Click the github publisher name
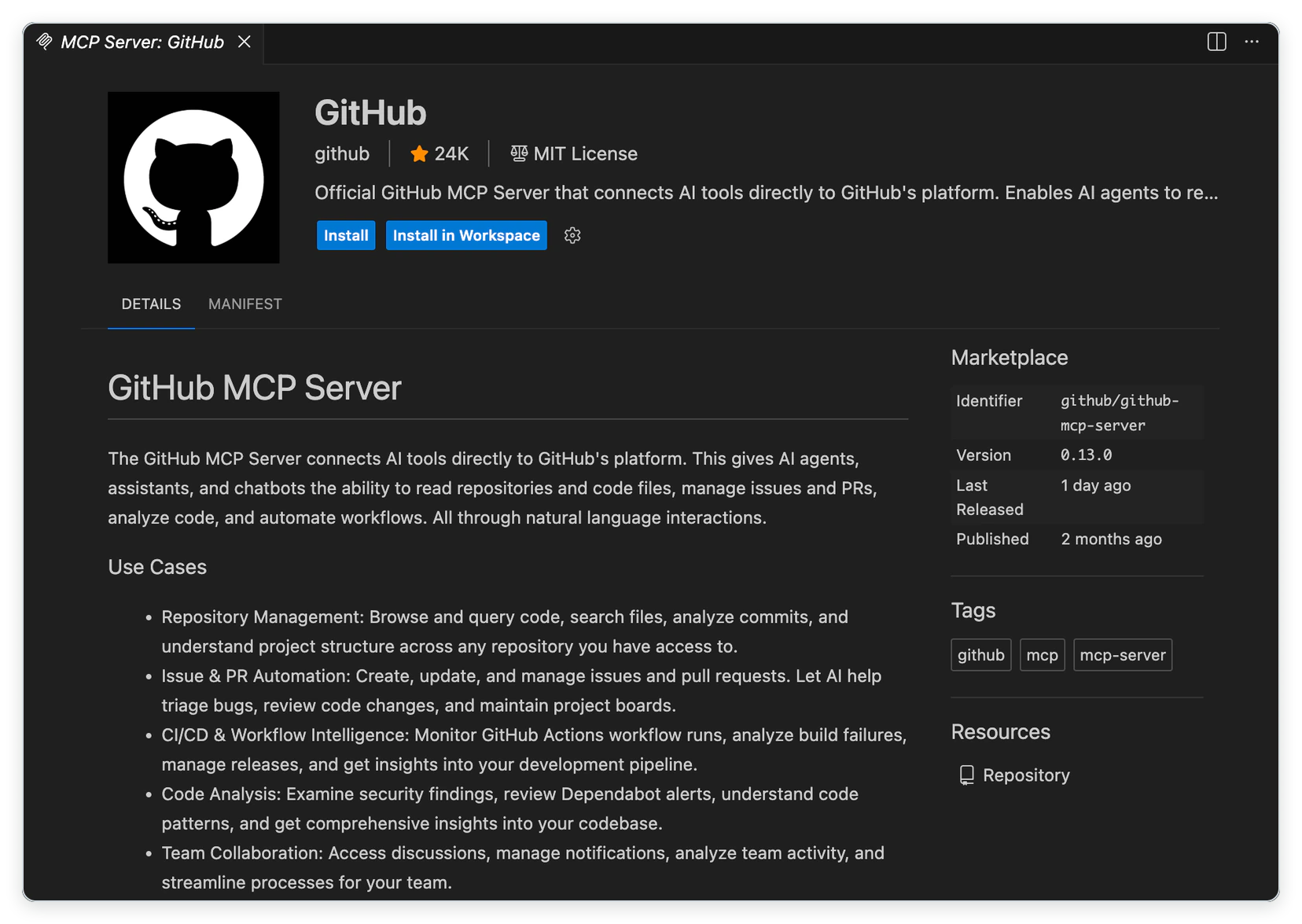Image resolution: width=1302 pixels, height=924 pixels. (x=342, y=153)
